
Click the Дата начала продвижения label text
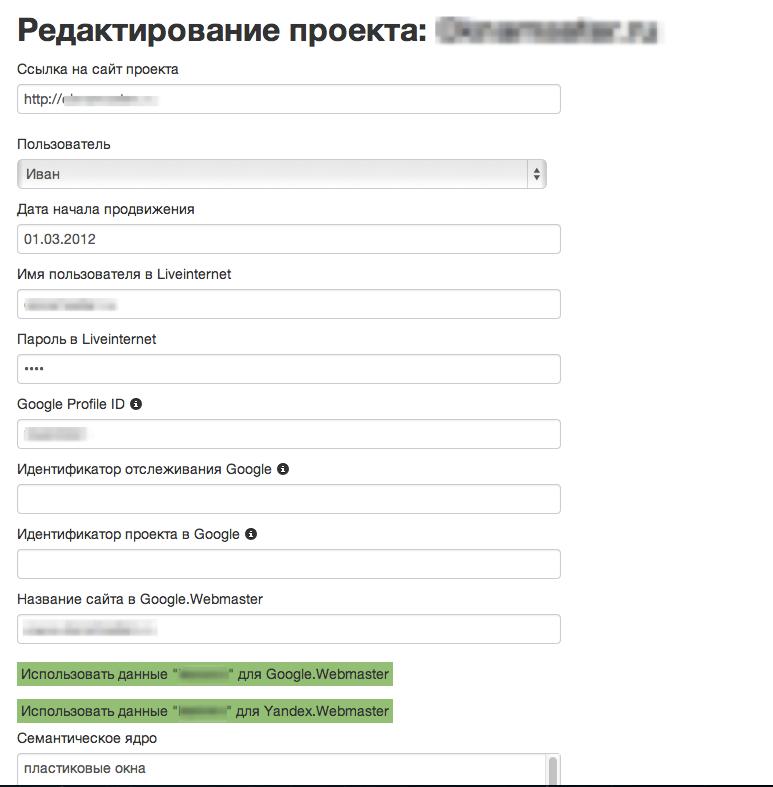pyautogui.click(x=106, y=209)
